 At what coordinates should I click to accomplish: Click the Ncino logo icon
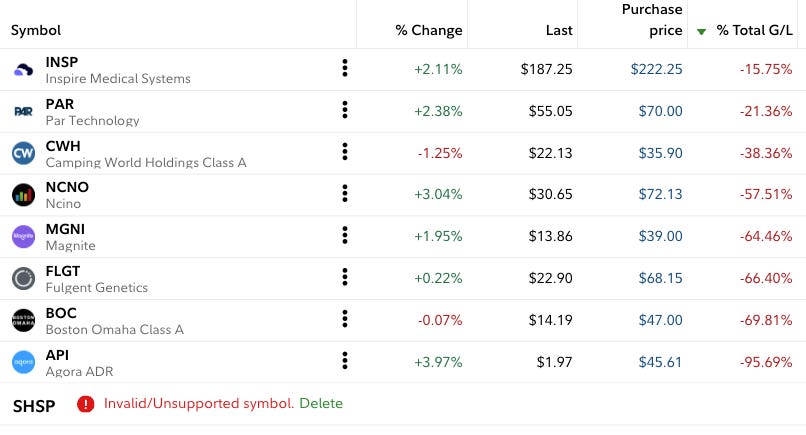[23, 195]
